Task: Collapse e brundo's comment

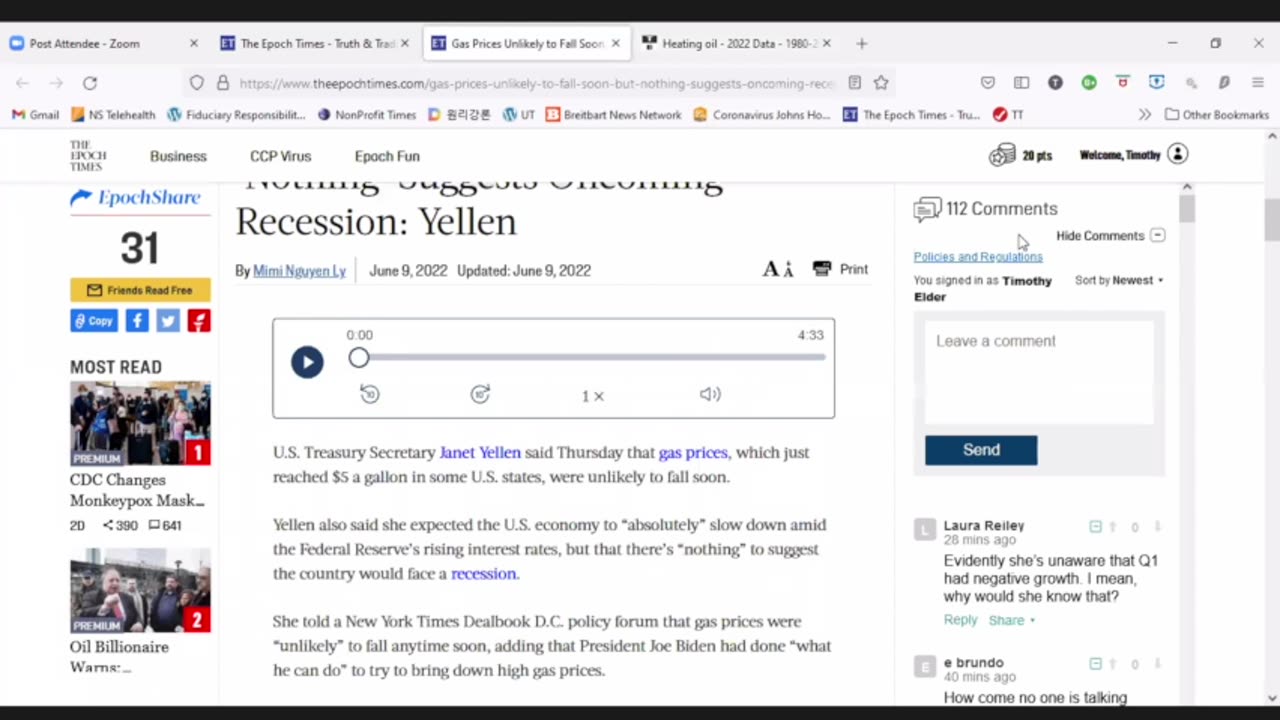Action: [x=1095, y=664]
